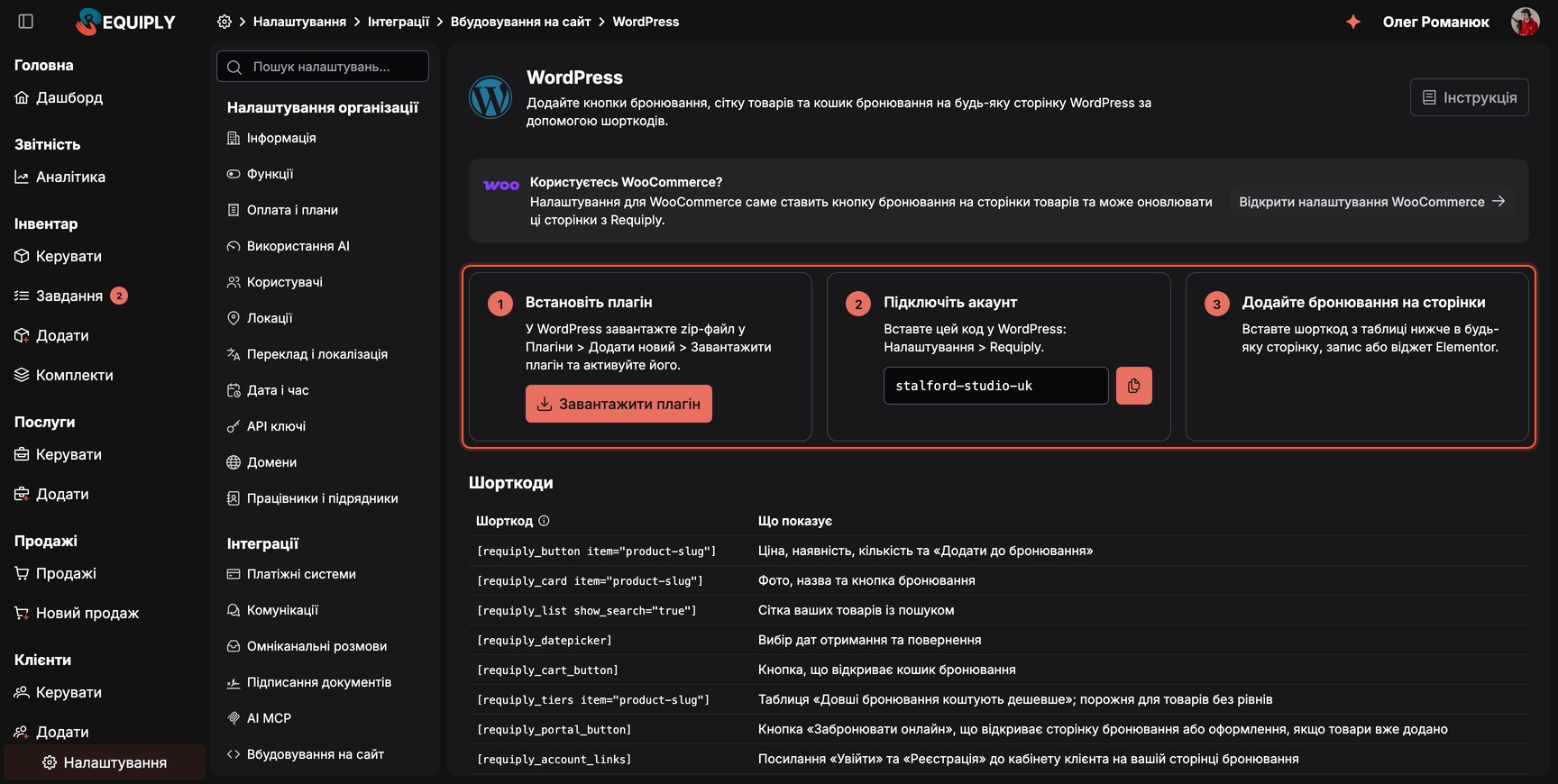Click [requiply_datepicker] shortcode text

click(545, 640)
